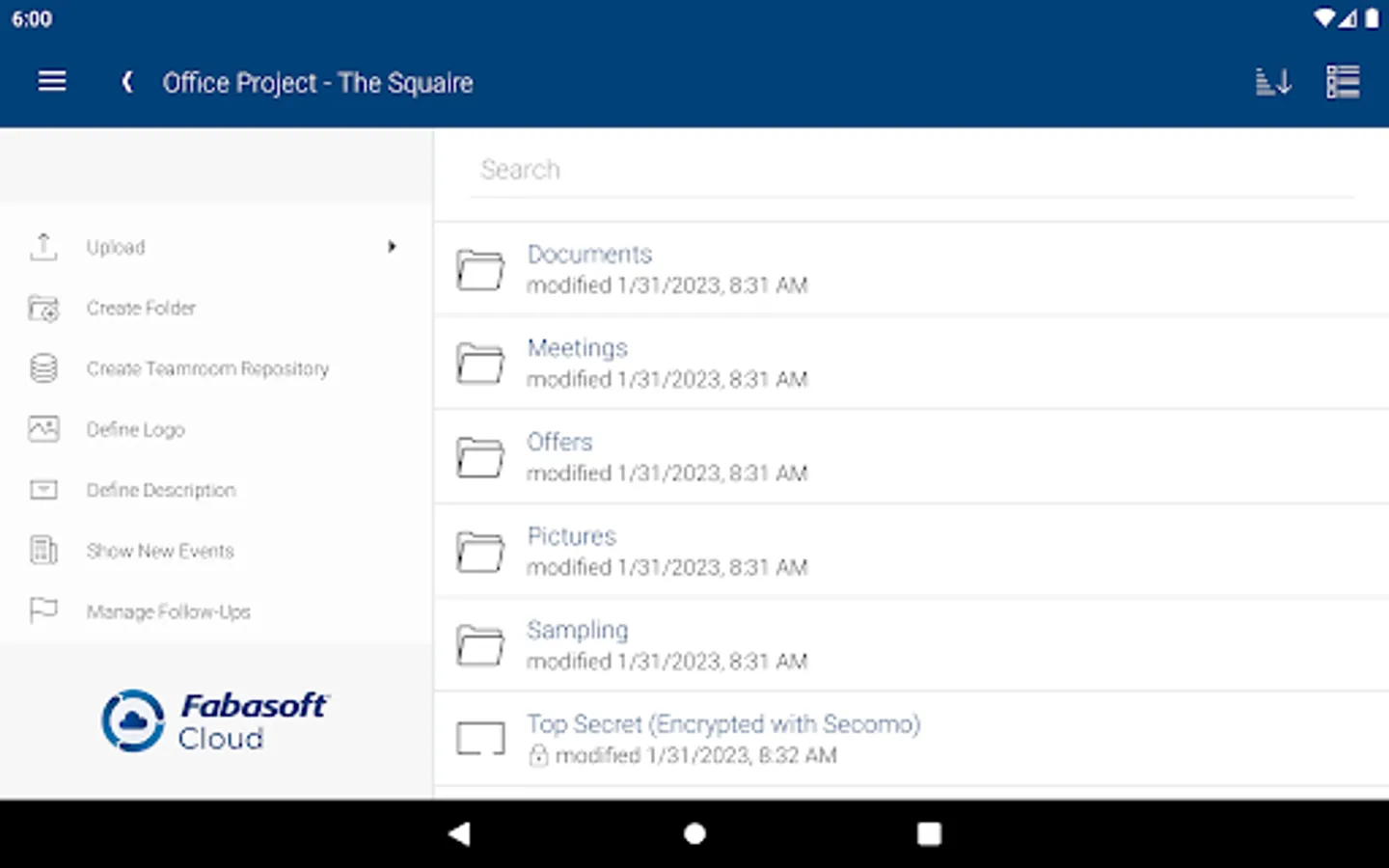This screenshot has height=868, width=1389.
Task: Open the Sampling folder
Action: 577,631
